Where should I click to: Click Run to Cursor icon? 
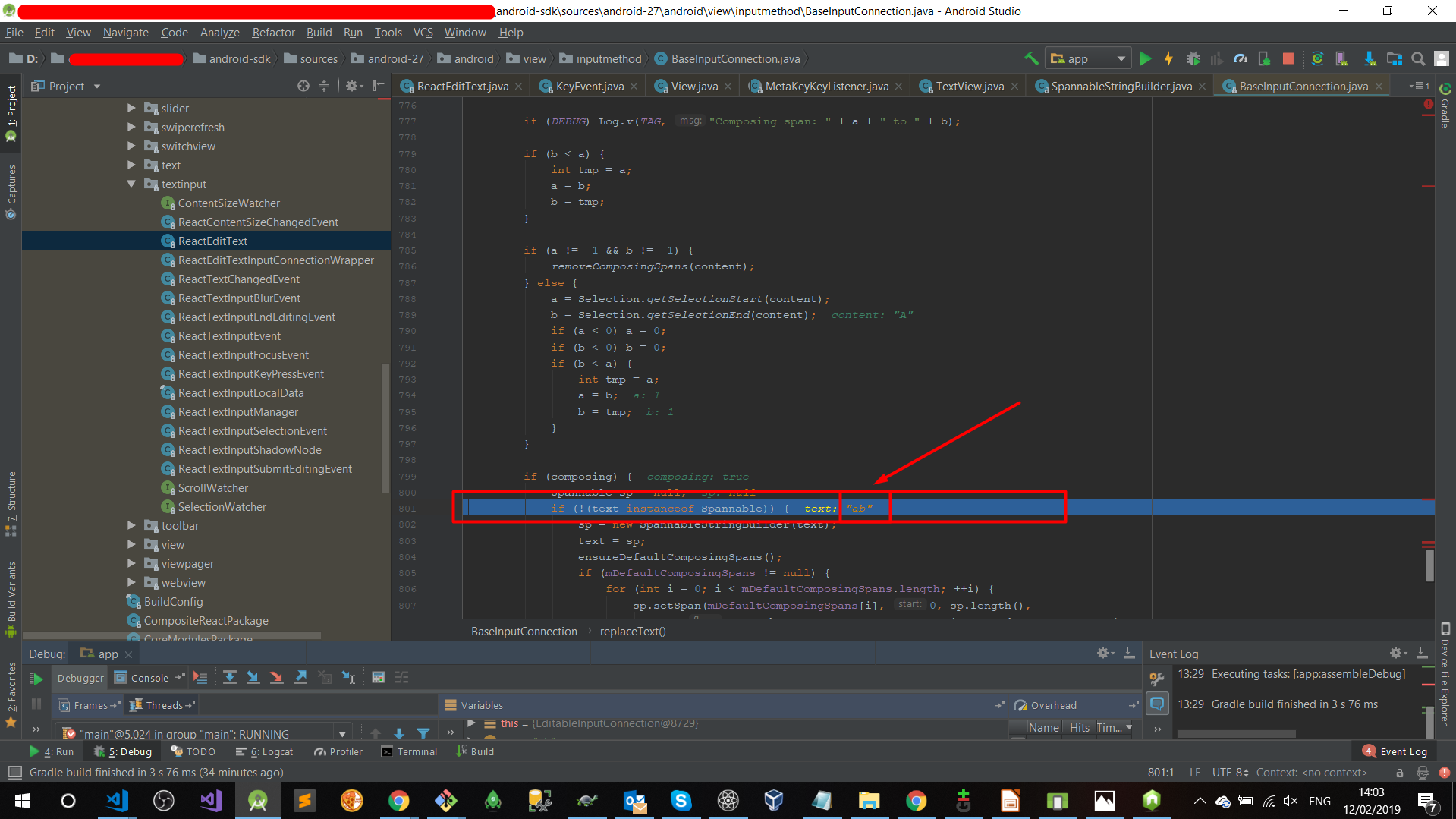coord(348,677)
